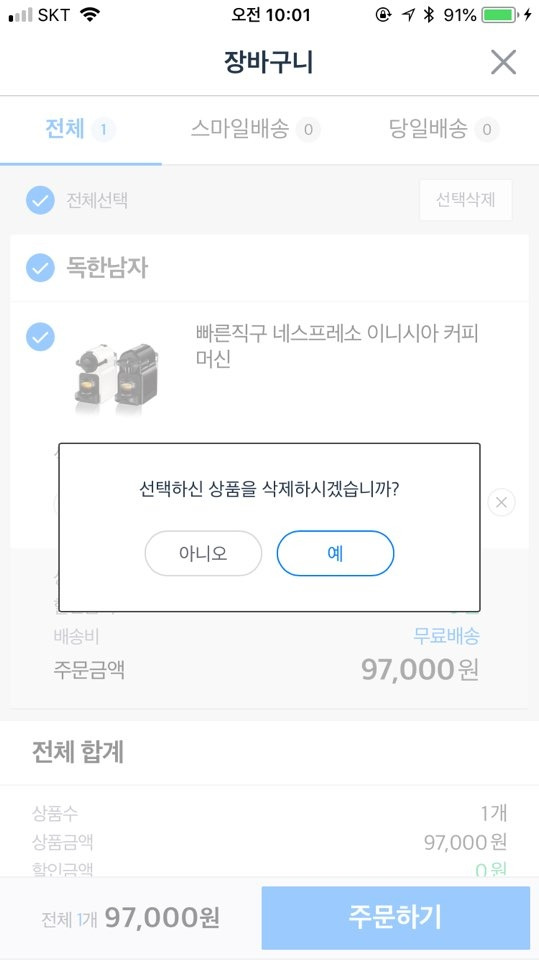539x960 pixels.
Task: Switch to the 전체 tab
Action: (80, 129)
